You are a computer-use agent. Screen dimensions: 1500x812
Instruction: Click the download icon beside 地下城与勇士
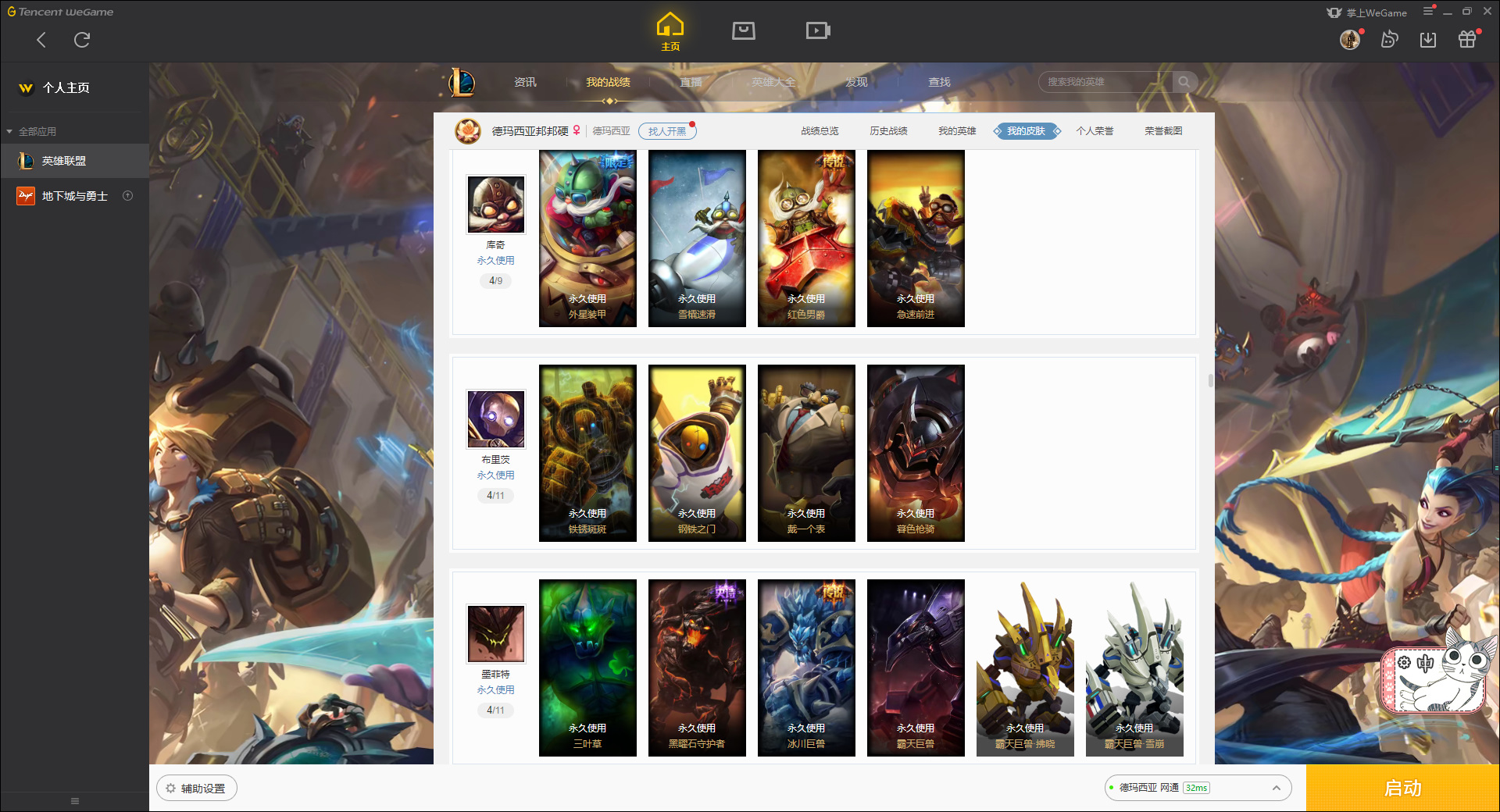(128, 196)
